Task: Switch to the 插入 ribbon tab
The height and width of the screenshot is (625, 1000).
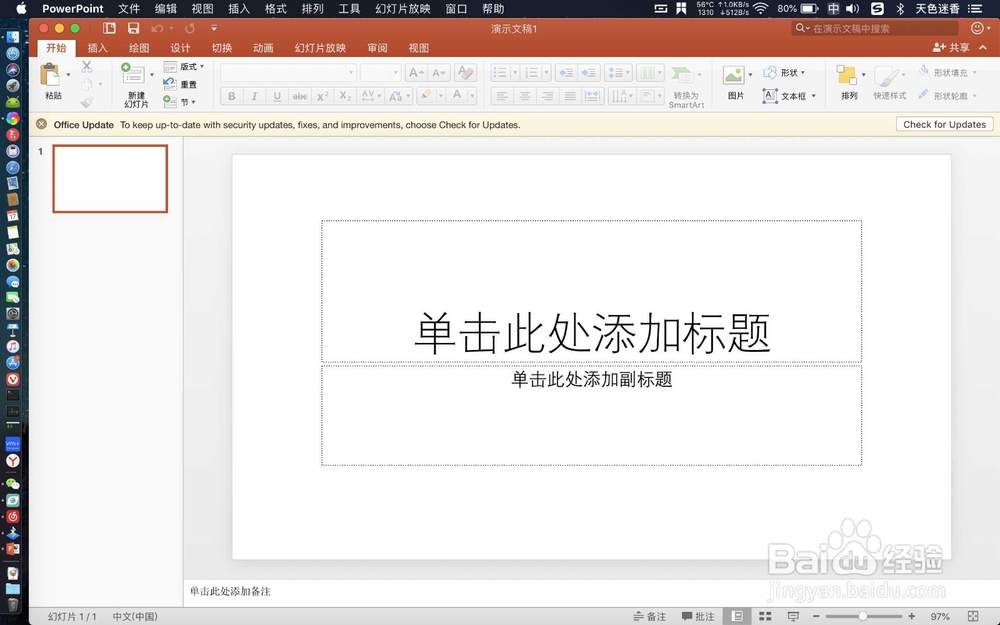Action: click(97, 47)
